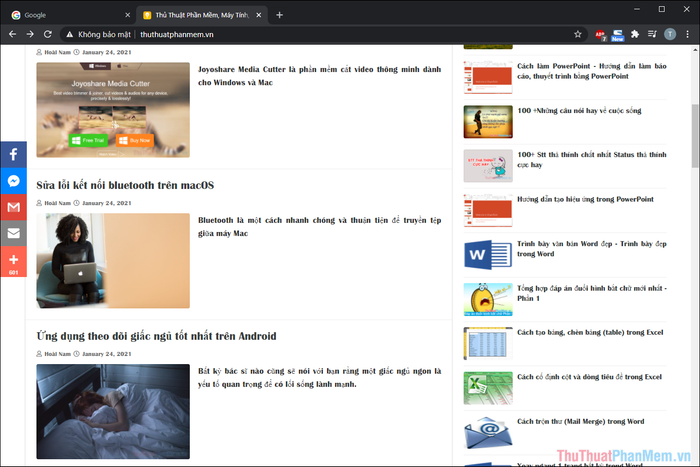Click the Stt thả thính cartoon thumbnail
The image size is (700, 467).
point(488,166)
